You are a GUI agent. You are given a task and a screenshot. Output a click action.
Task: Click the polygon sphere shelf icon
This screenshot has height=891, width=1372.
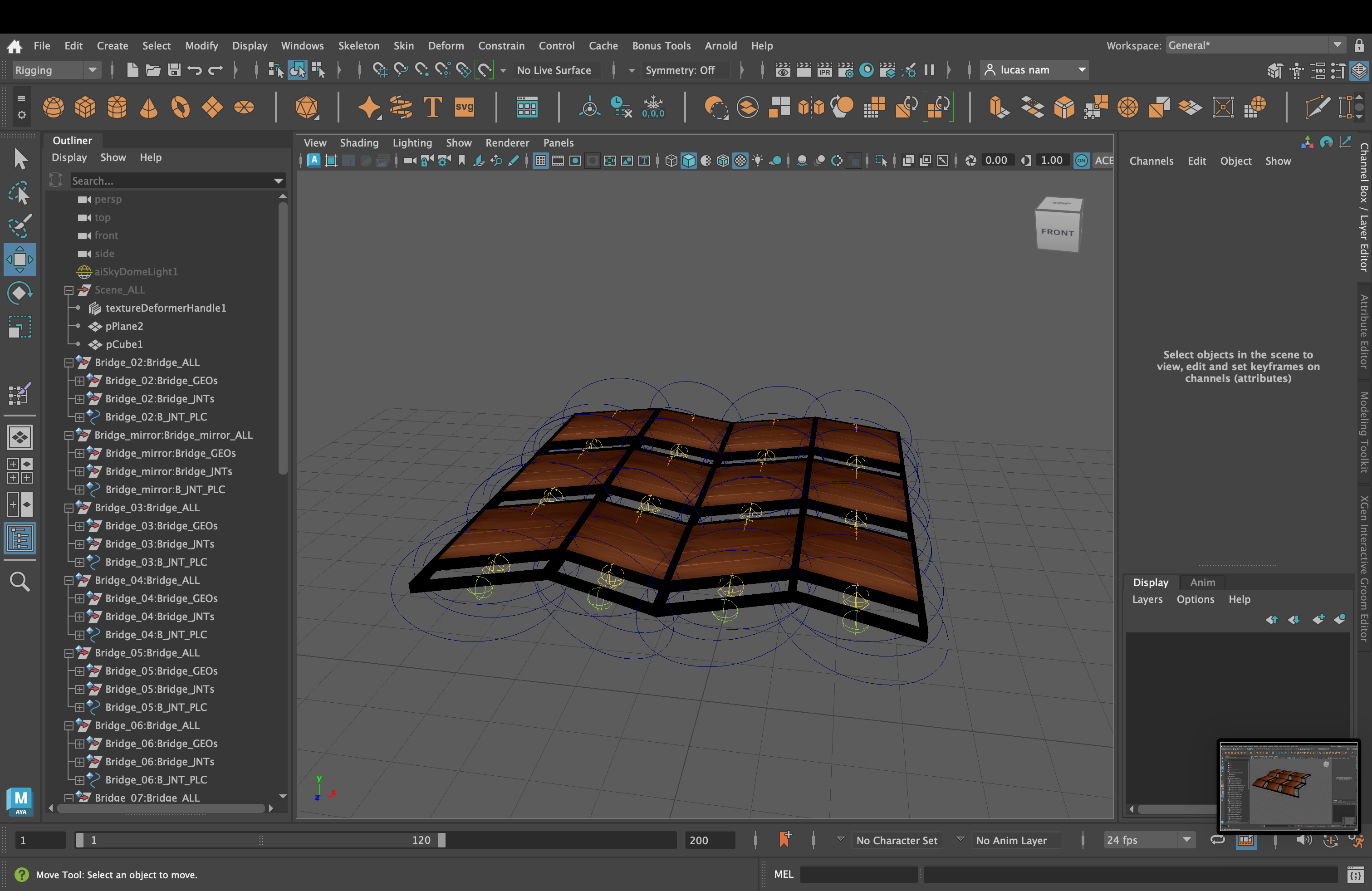54,107
